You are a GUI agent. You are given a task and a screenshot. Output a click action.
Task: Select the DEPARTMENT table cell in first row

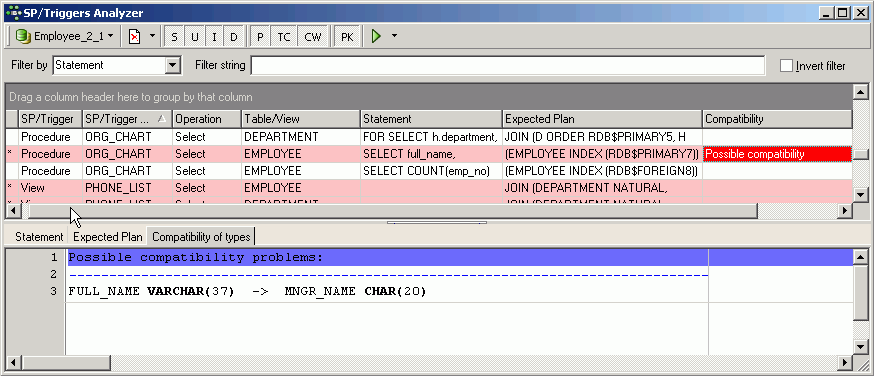tap(300, 137)
